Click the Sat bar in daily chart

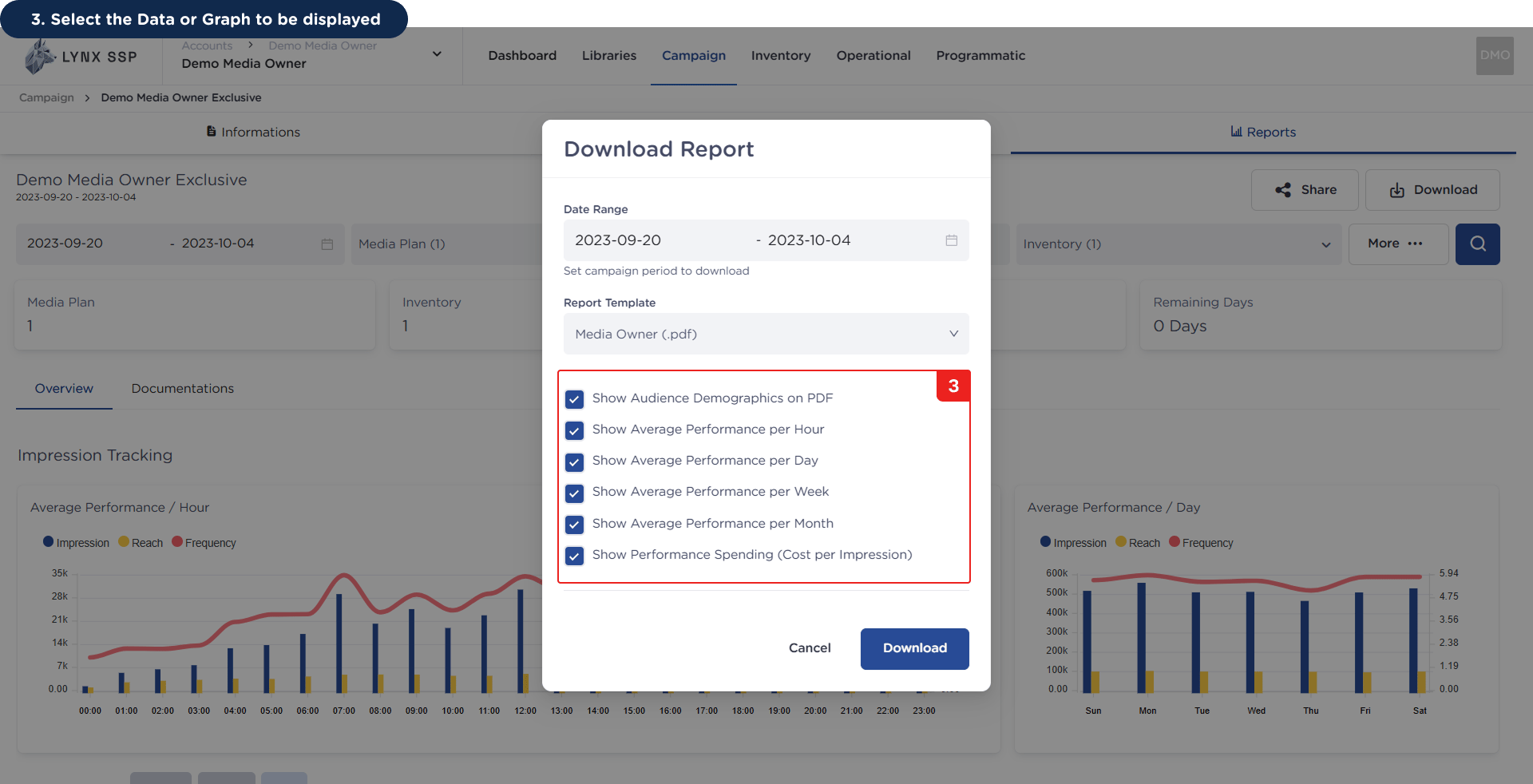coord(1413,640)
